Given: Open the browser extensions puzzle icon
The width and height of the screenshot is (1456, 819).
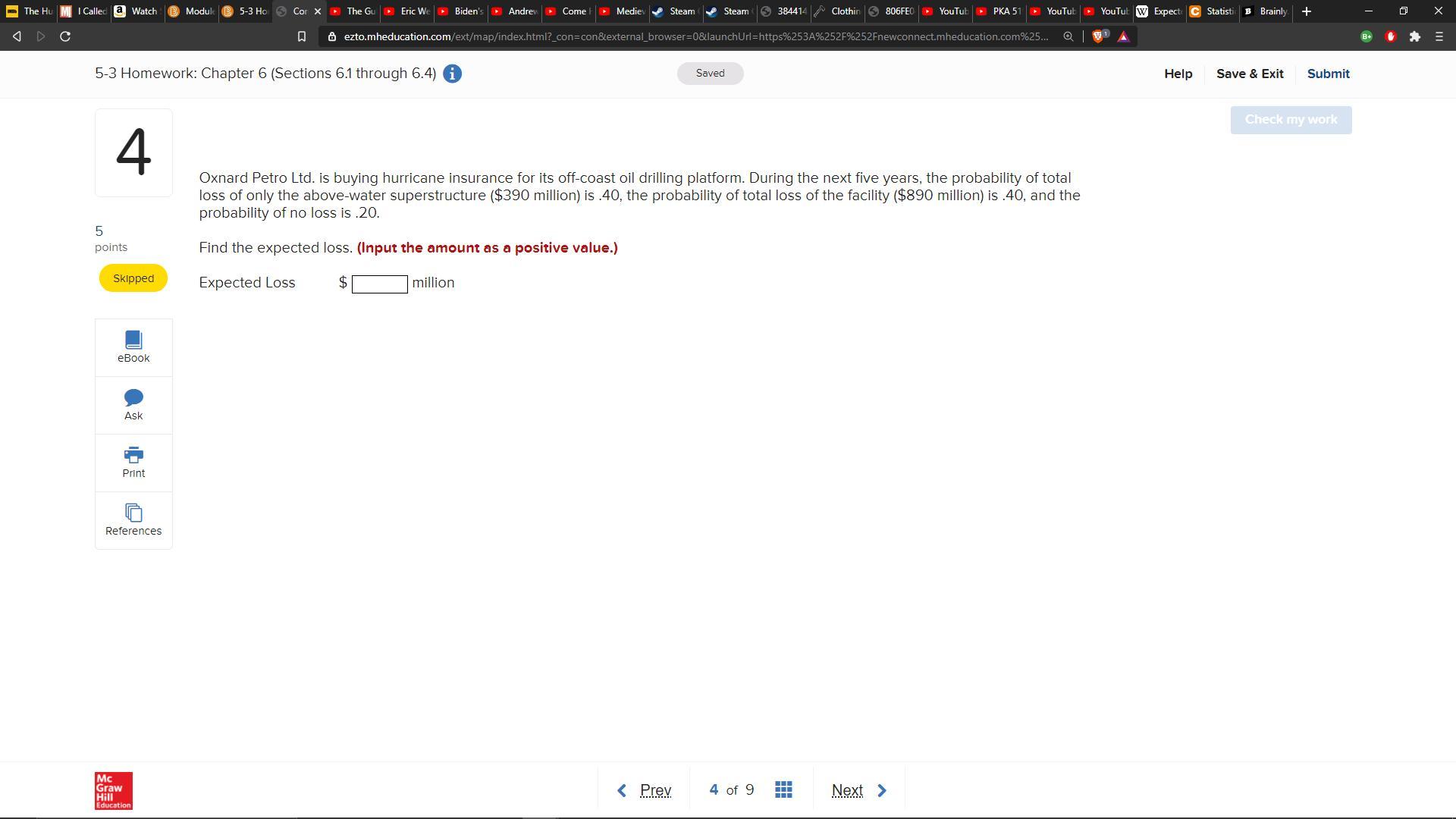Looking at the screenshot, I should point(1414,36).
